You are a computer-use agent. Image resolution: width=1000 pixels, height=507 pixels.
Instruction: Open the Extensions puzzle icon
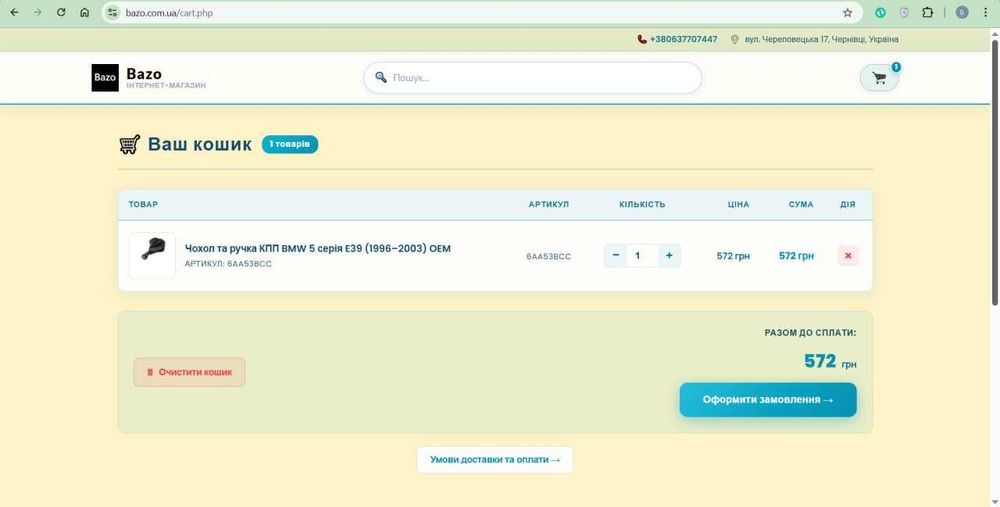tap(927, 12)
